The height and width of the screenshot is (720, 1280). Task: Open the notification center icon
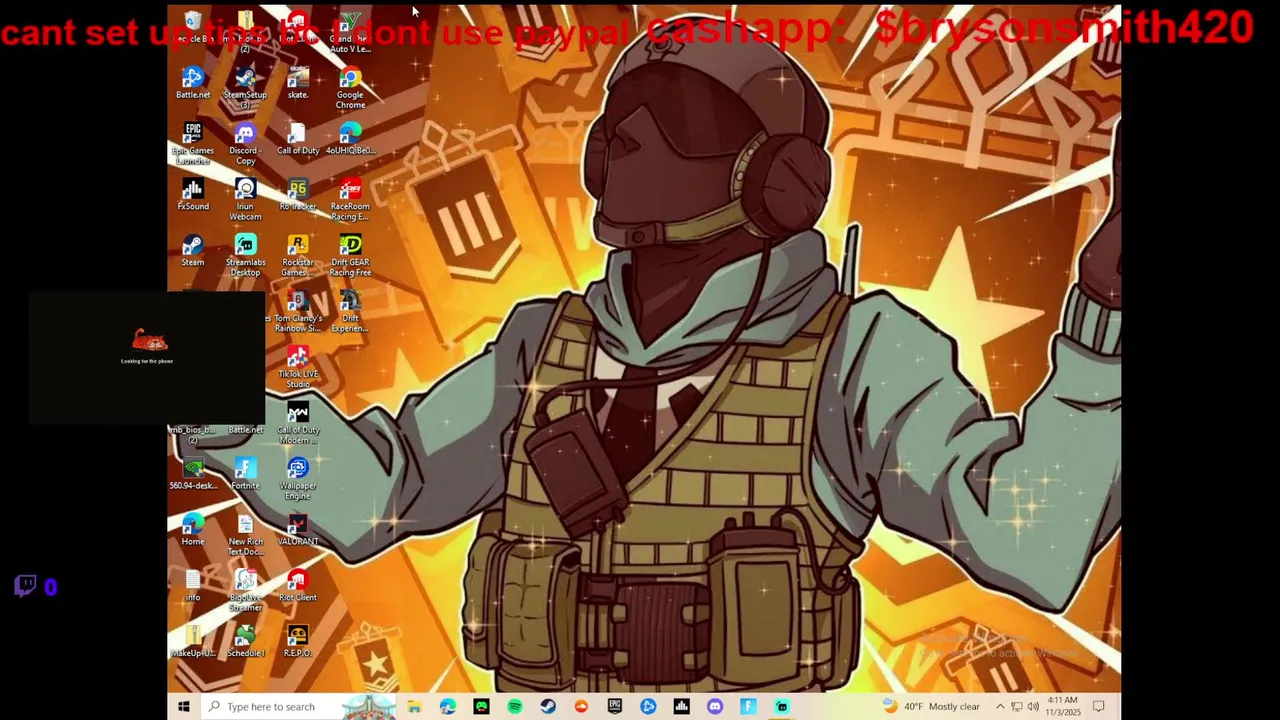(x=1098, y=707)
